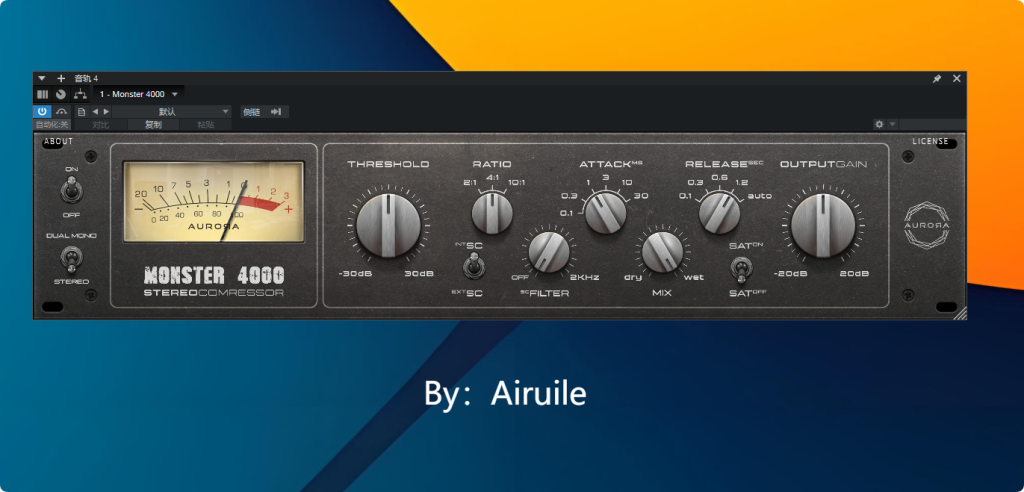Click the OUTPUT GAIN knob

pos(823,225)
